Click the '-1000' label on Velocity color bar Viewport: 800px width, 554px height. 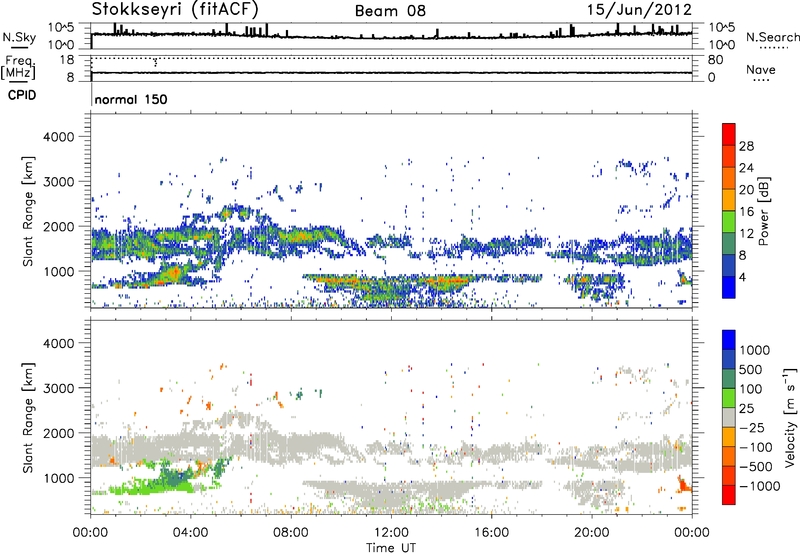[759, 486]
